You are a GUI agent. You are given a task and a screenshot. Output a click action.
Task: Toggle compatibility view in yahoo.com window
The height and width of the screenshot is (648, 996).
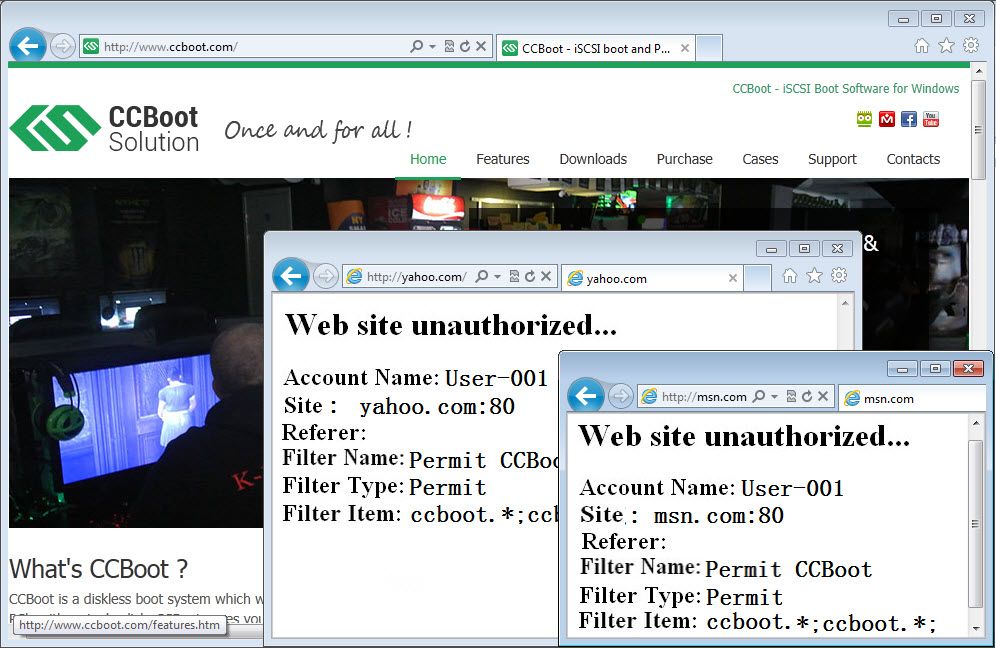coord(515,276)
